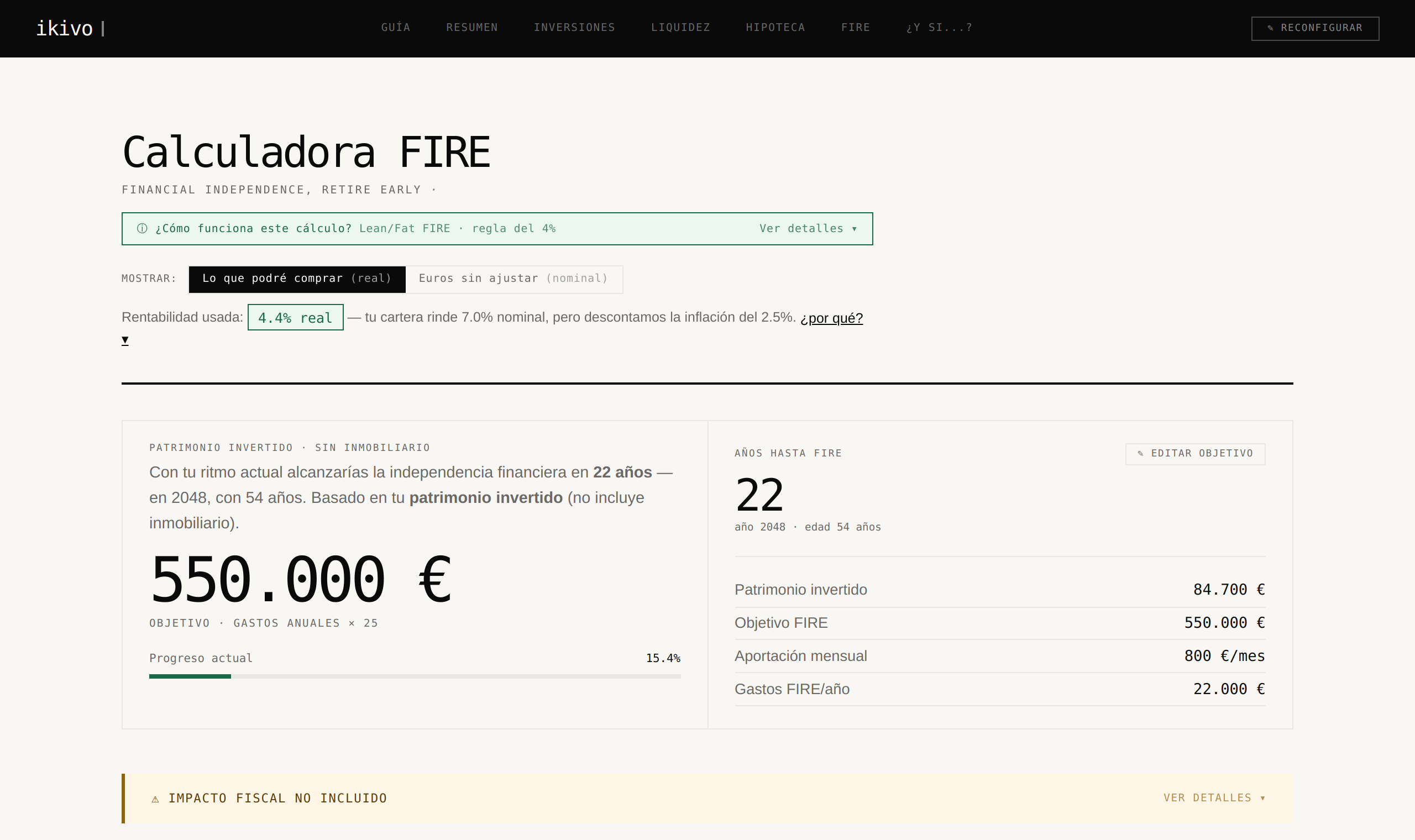Click the '550.000 €' objective headline

pos(301,579)
